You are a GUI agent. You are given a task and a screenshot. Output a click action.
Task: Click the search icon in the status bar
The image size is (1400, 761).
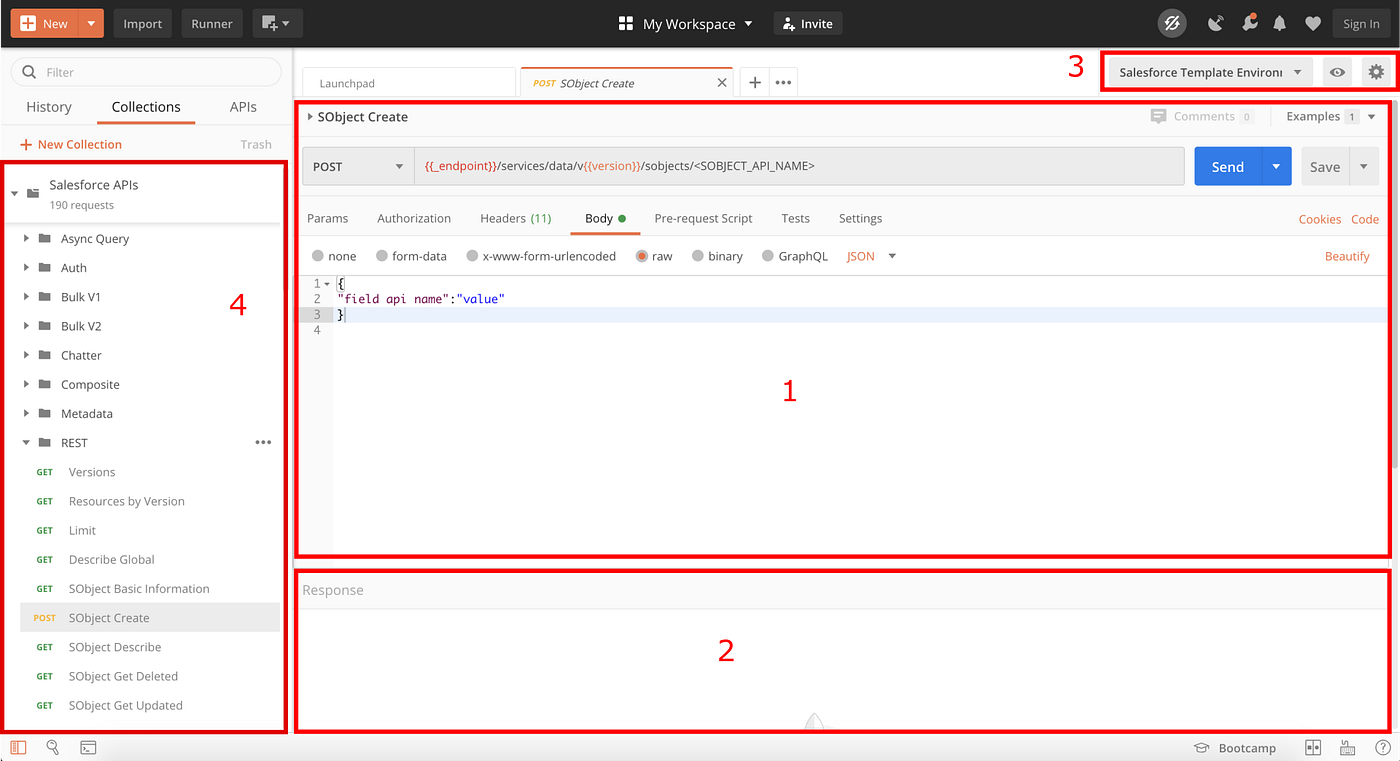point(52,747)
